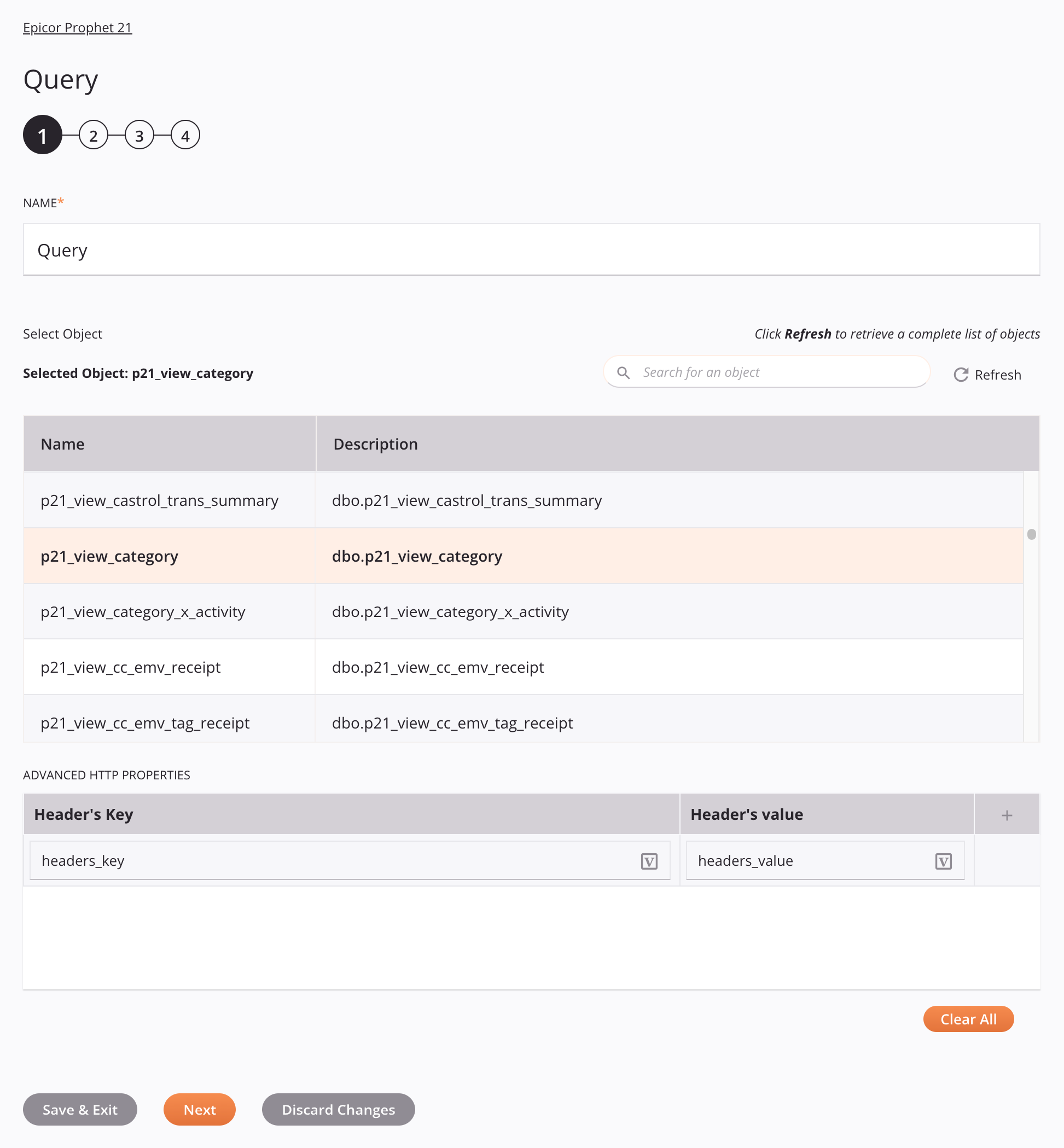Click step 4 circle in wizard

[x=184, y=135]
